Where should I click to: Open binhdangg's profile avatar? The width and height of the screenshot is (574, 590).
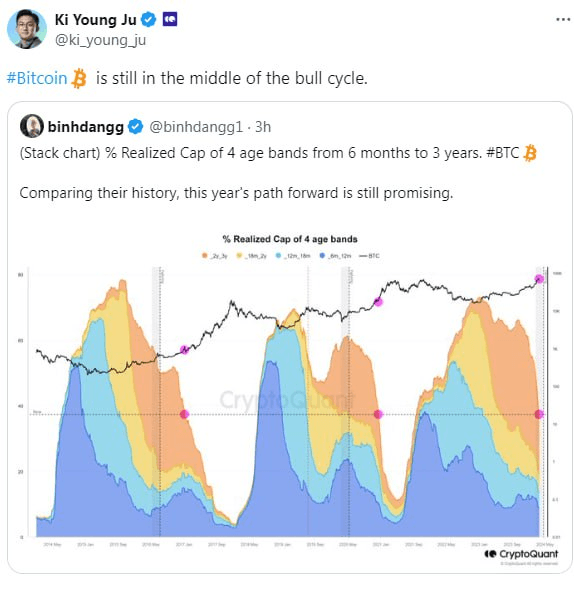coord(32,126)
